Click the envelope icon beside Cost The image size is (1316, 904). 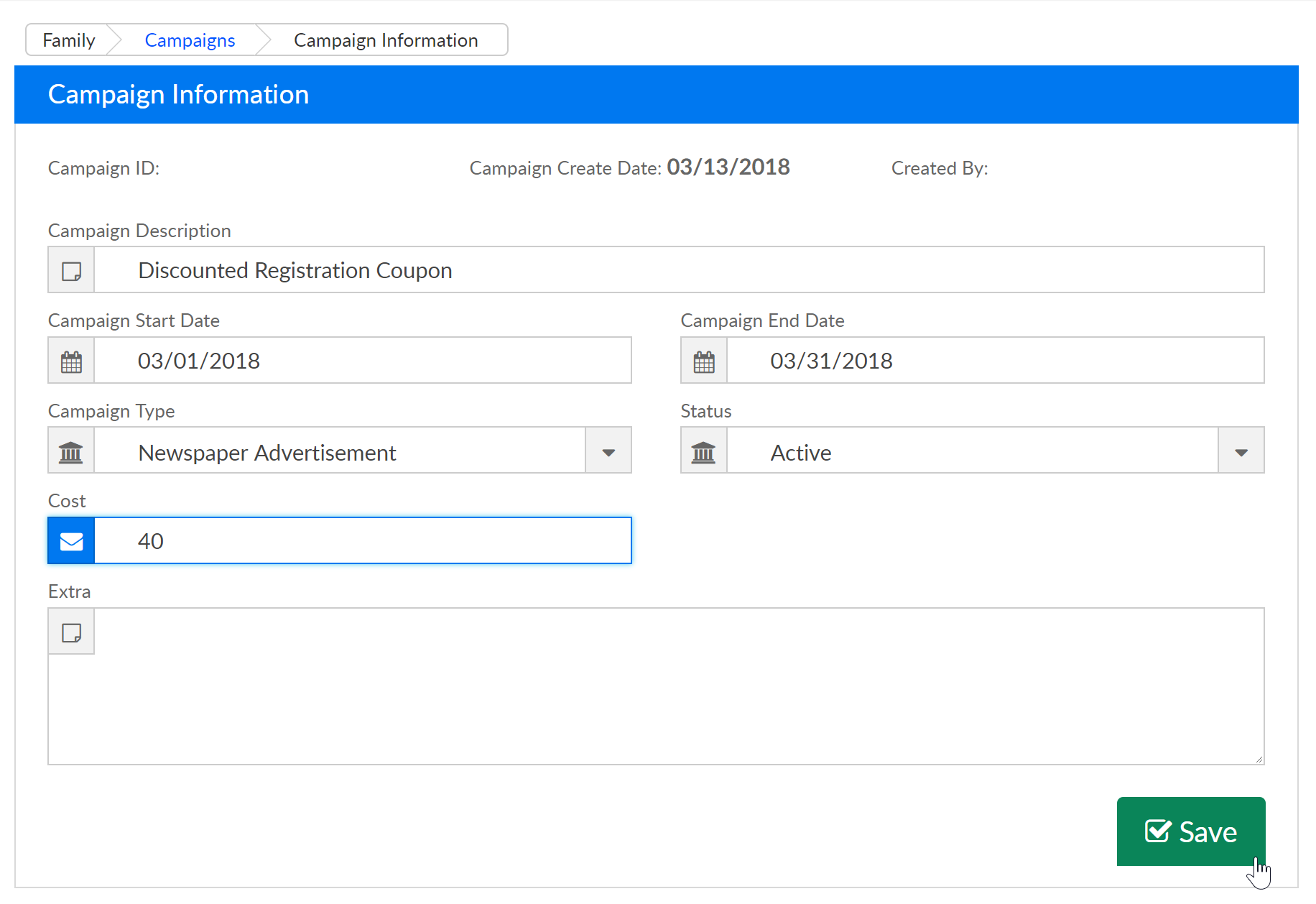tap(71, 541)
